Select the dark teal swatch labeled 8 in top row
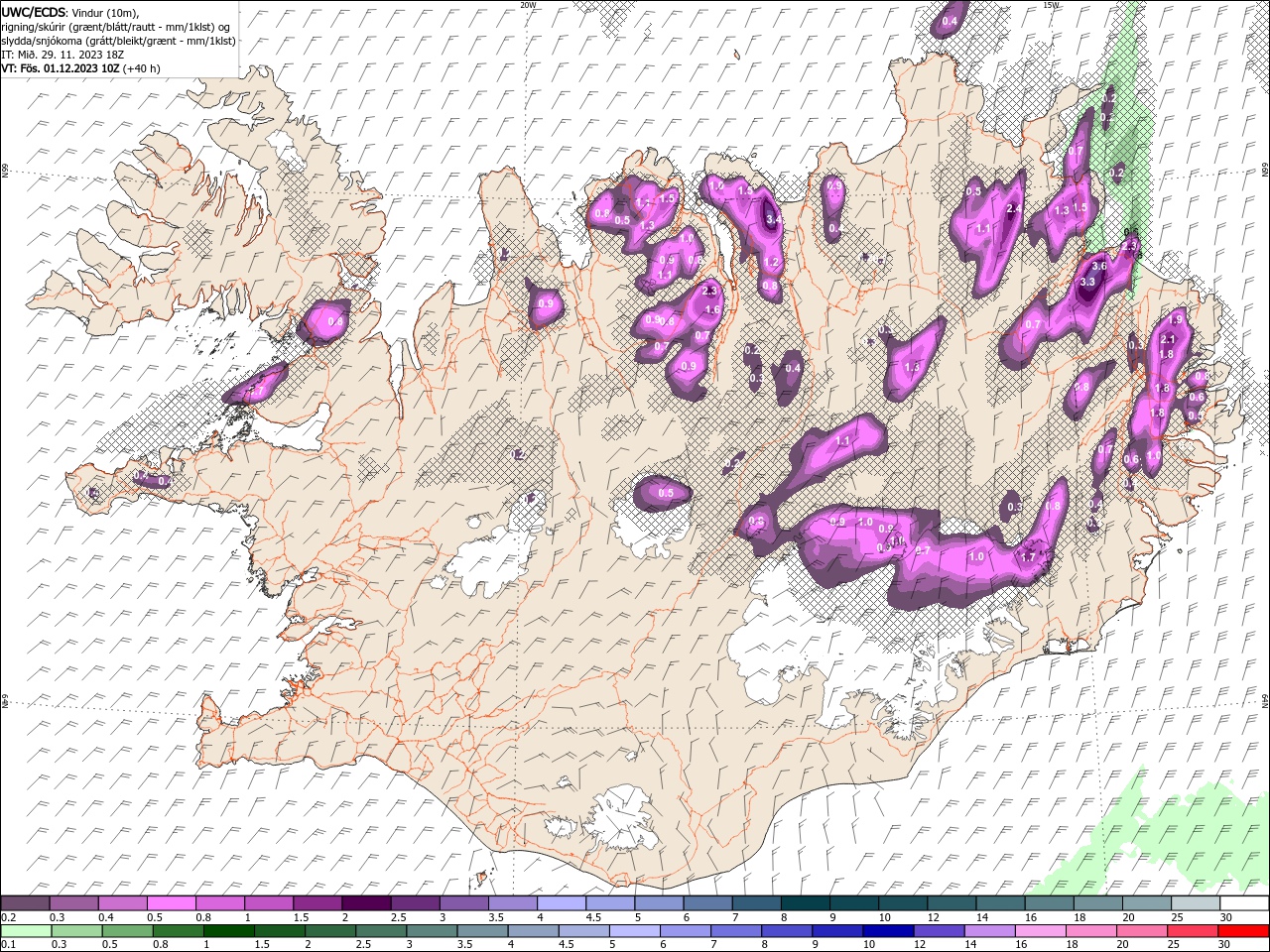Screen dimensions: 1270x952 tap(804, 903)
